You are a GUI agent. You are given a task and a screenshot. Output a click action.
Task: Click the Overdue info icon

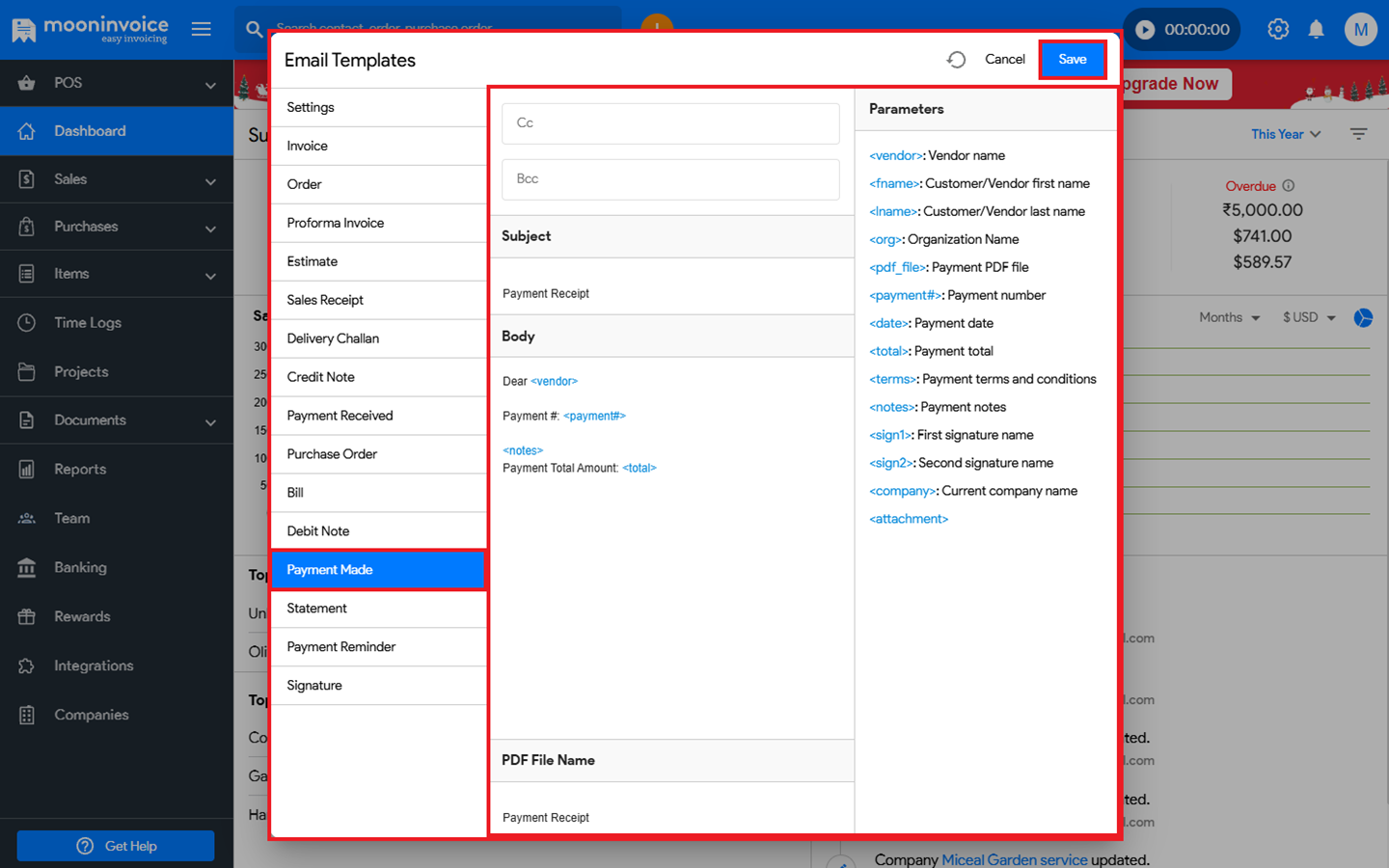1289,186
